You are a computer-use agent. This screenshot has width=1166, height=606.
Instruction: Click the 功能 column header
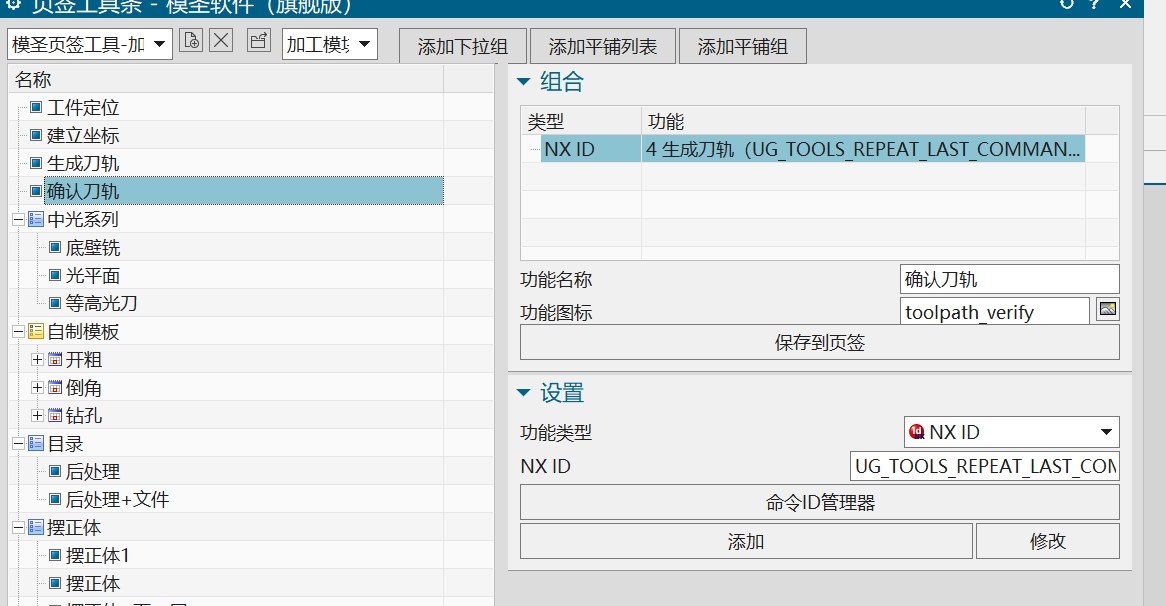tap(863, 121)
